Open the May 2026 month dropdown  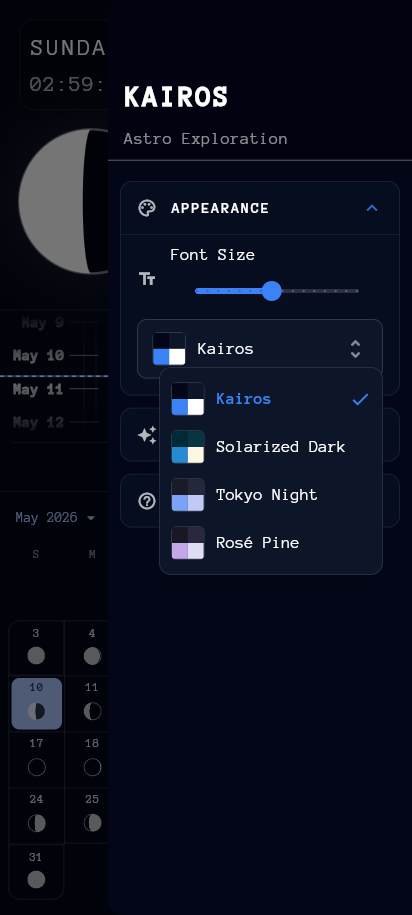[55, 518]
